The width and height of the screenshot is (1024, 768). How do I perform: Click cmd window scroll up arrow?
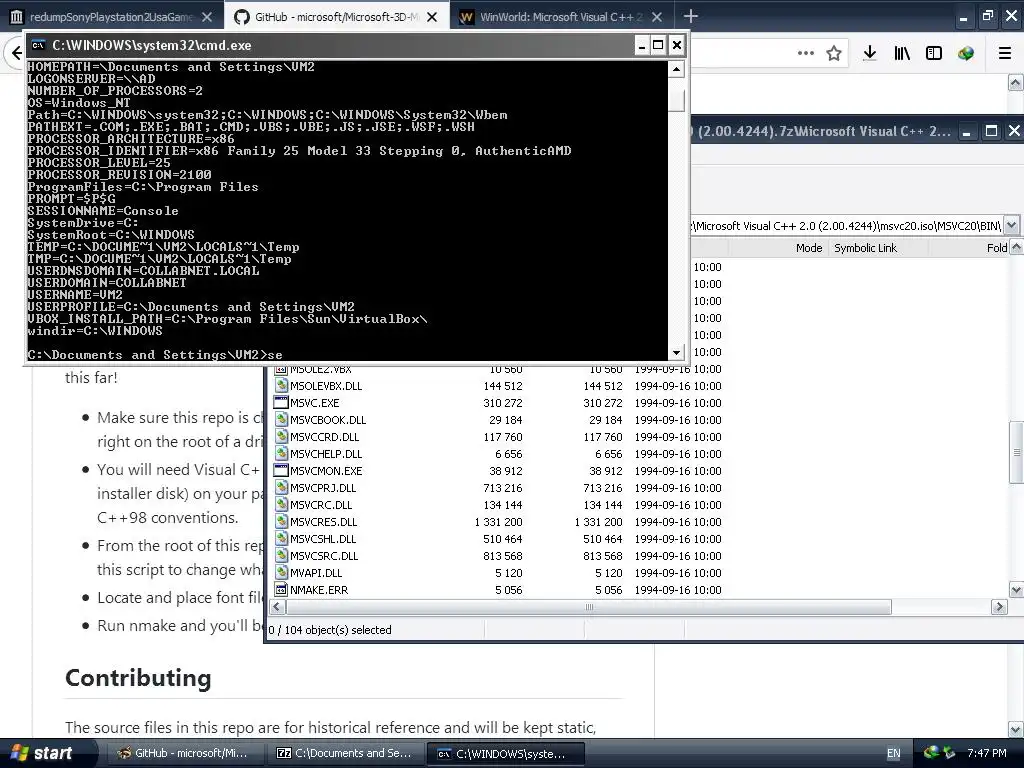click(676, 69)
